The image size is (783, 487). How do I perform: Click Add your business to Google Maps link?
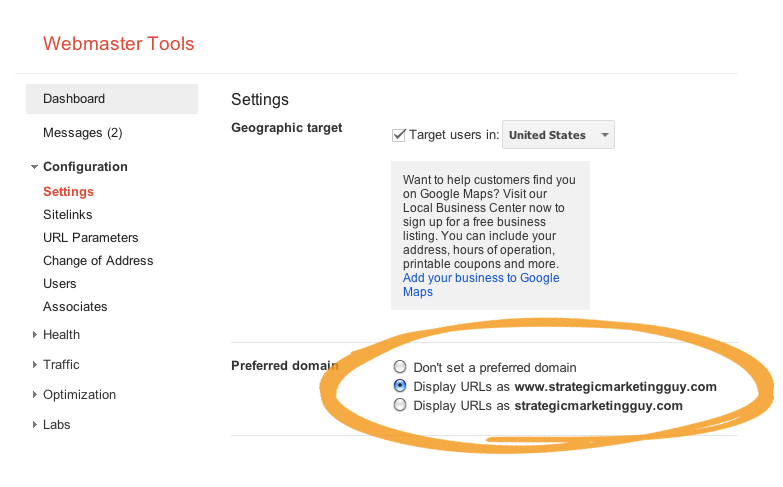[x=481, y=285]
